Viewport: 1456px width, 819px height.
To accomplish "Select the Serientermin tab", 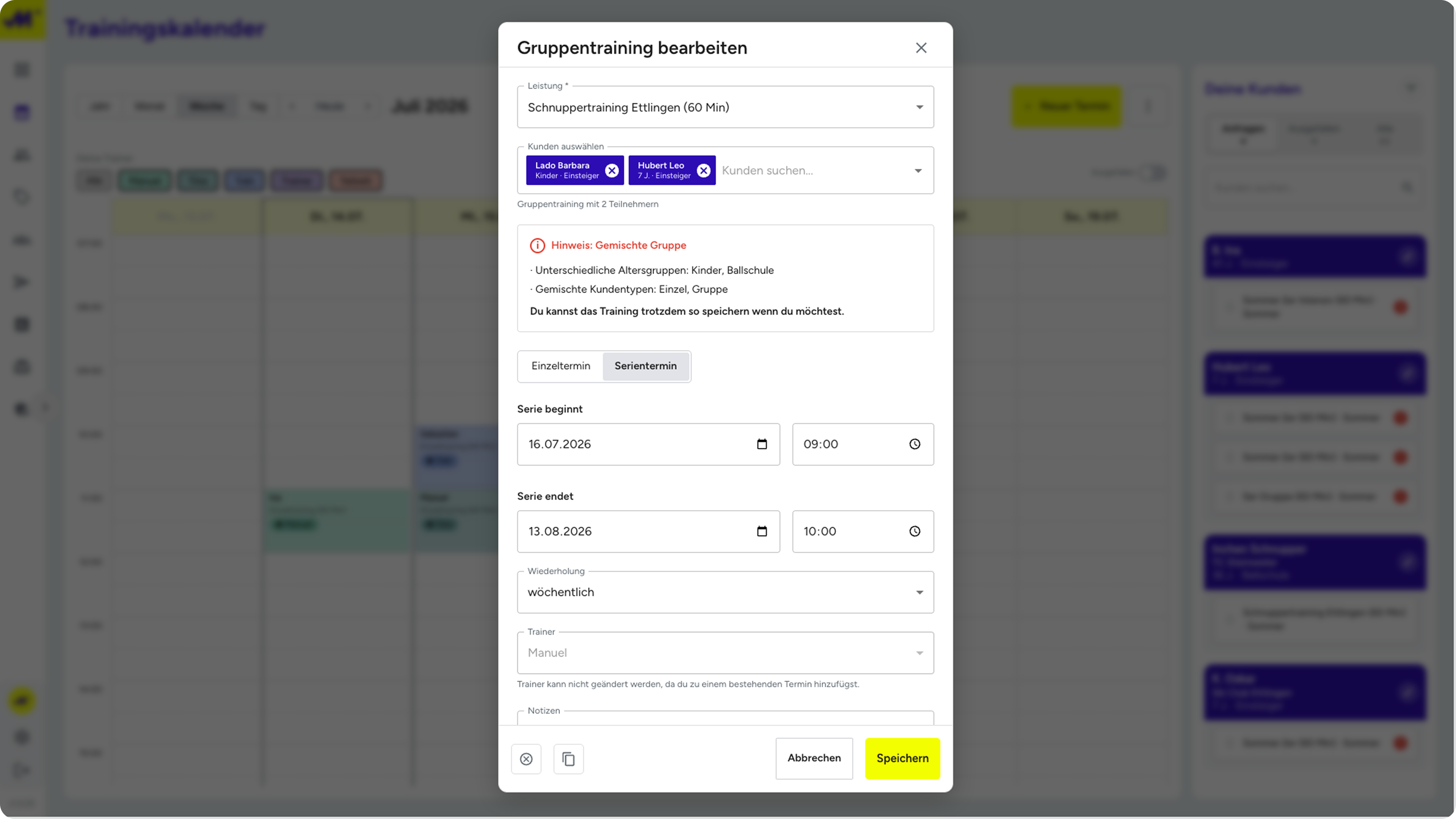I will [x=645, y=366].
